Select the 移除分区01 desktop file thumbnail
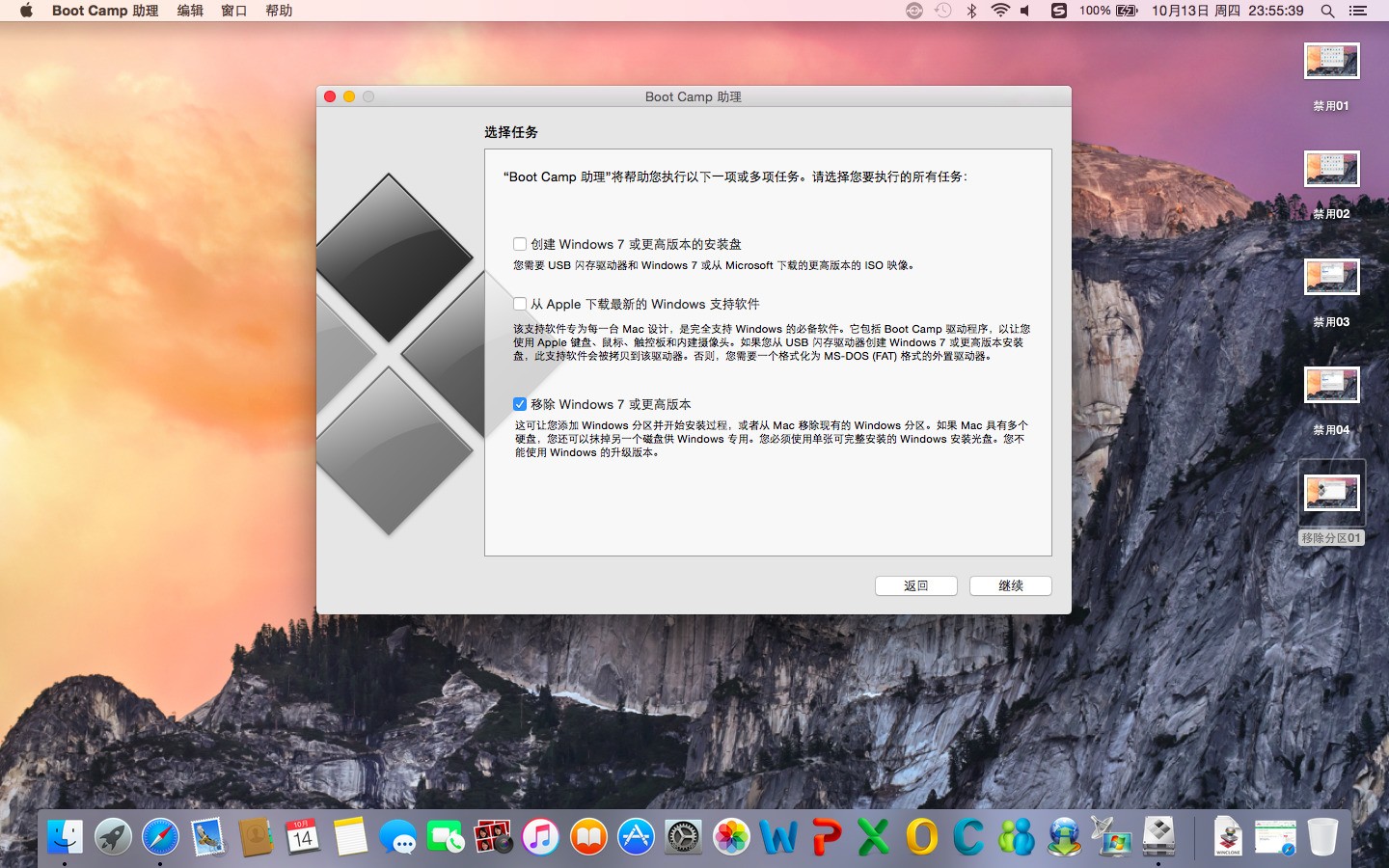The height and width of the screenshot is (868, 1389). coord(1331,493)
